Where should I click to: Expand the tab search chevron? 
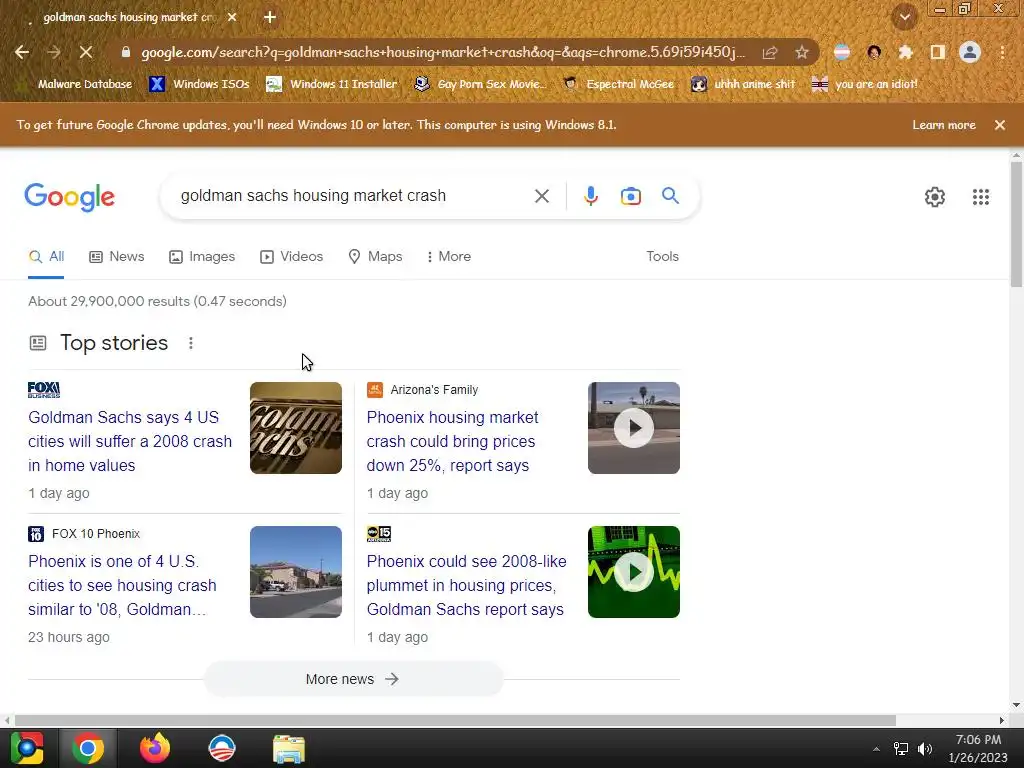905,18
